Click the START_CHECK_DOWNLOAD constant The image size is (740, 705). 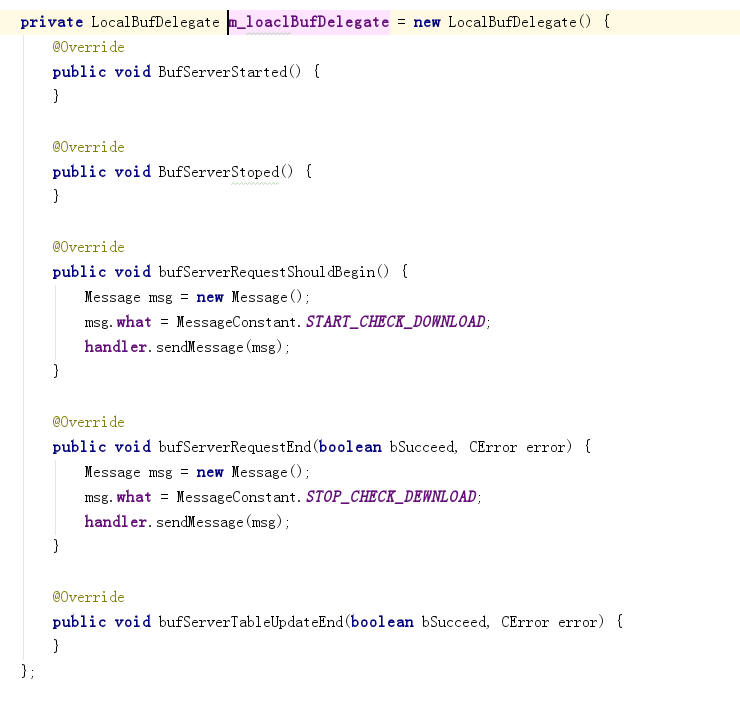pos(395,322)
